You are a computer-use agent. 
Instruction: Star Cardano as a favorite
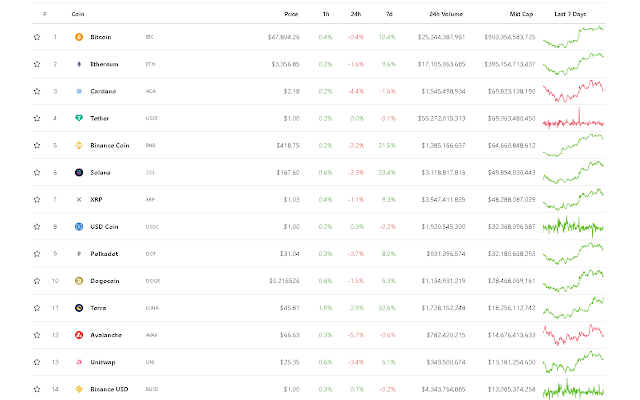[37, 91]
